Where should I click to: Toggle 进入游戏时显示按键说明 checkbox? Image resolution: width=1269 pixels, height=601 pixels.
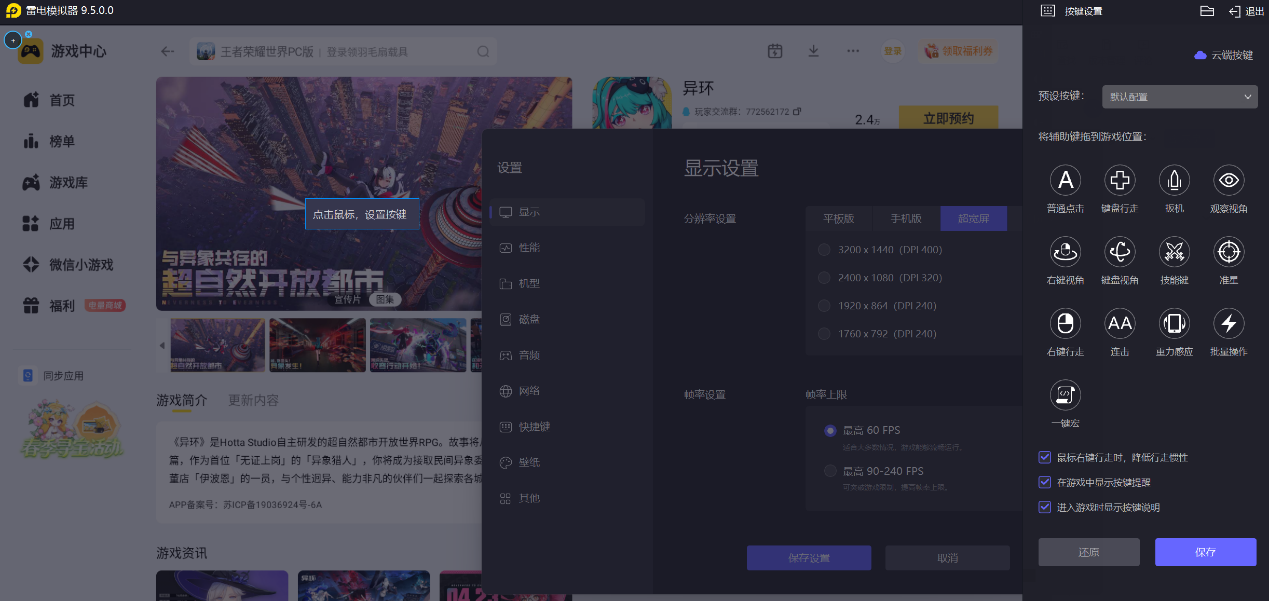(1045, 507)
